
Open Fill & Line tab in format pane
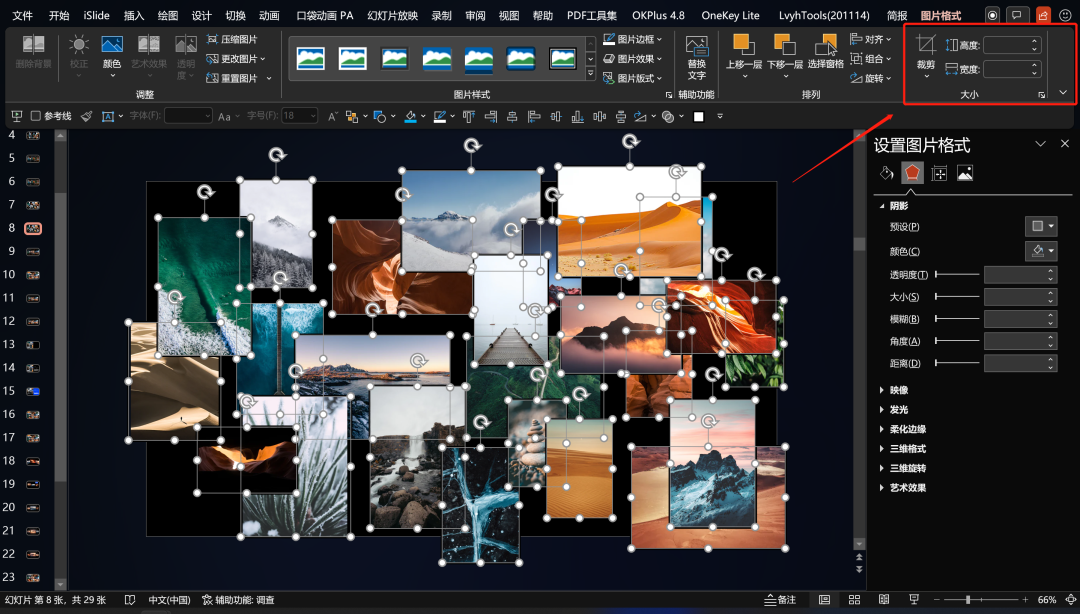[x=885, y=173]
